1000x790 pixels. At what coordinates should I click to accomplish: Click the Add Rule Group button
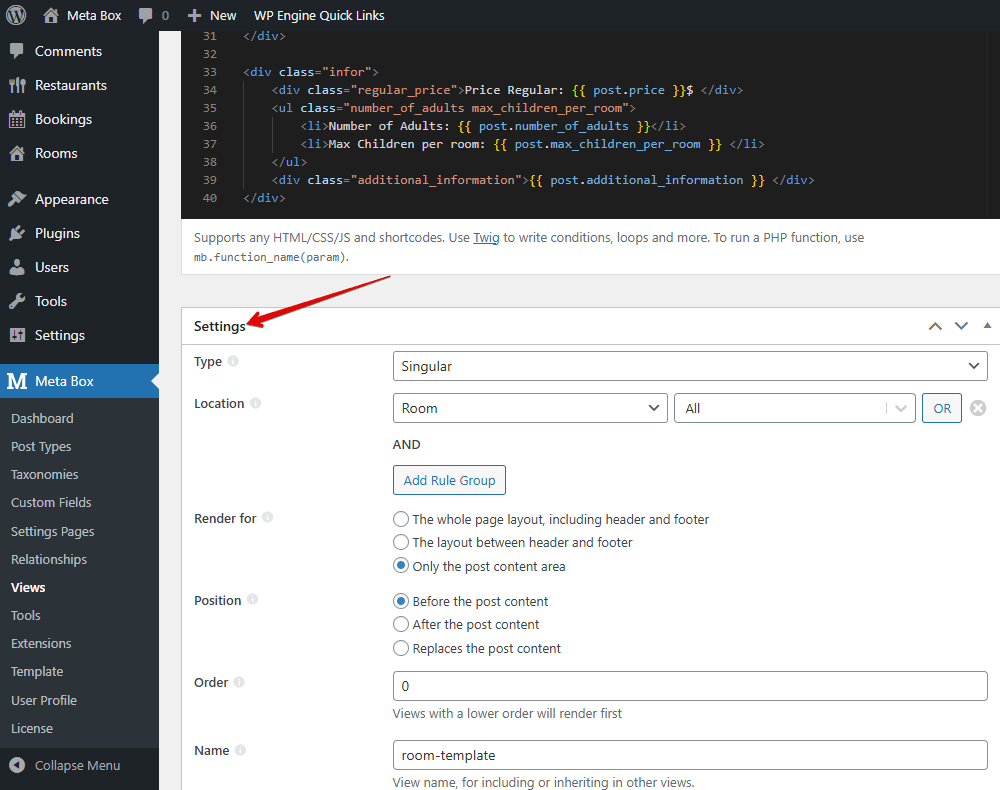pyautogui.click(x=449, y=480)
